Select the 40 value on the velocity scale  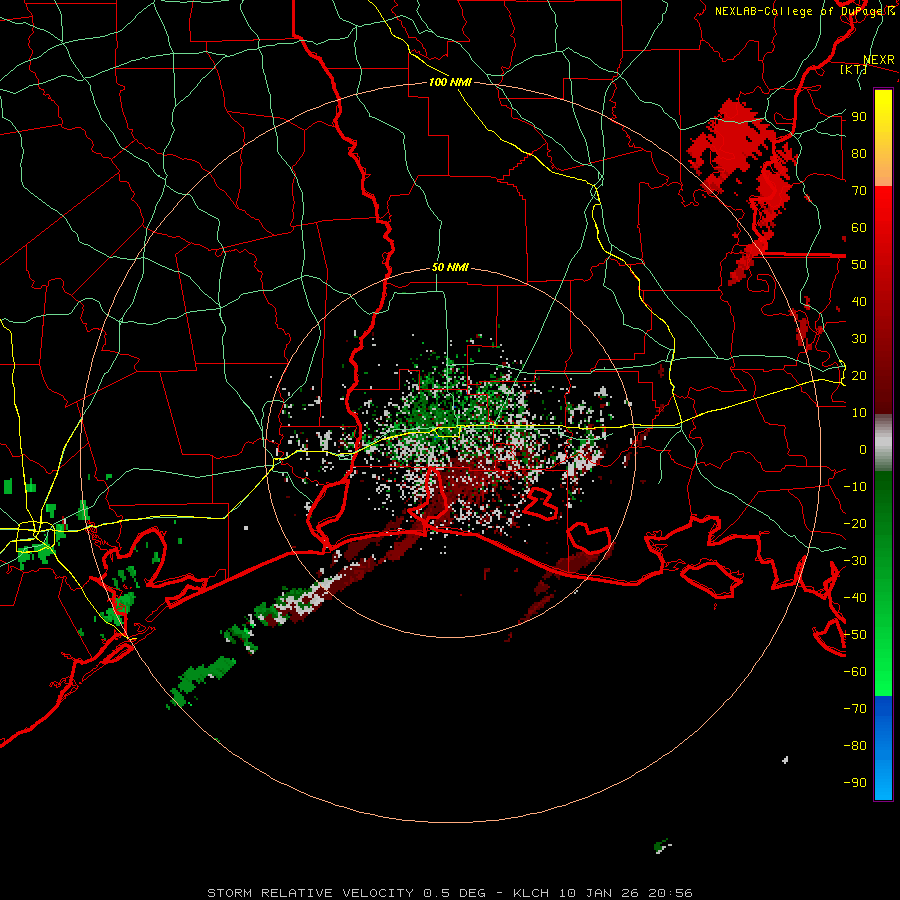point(859,301)
